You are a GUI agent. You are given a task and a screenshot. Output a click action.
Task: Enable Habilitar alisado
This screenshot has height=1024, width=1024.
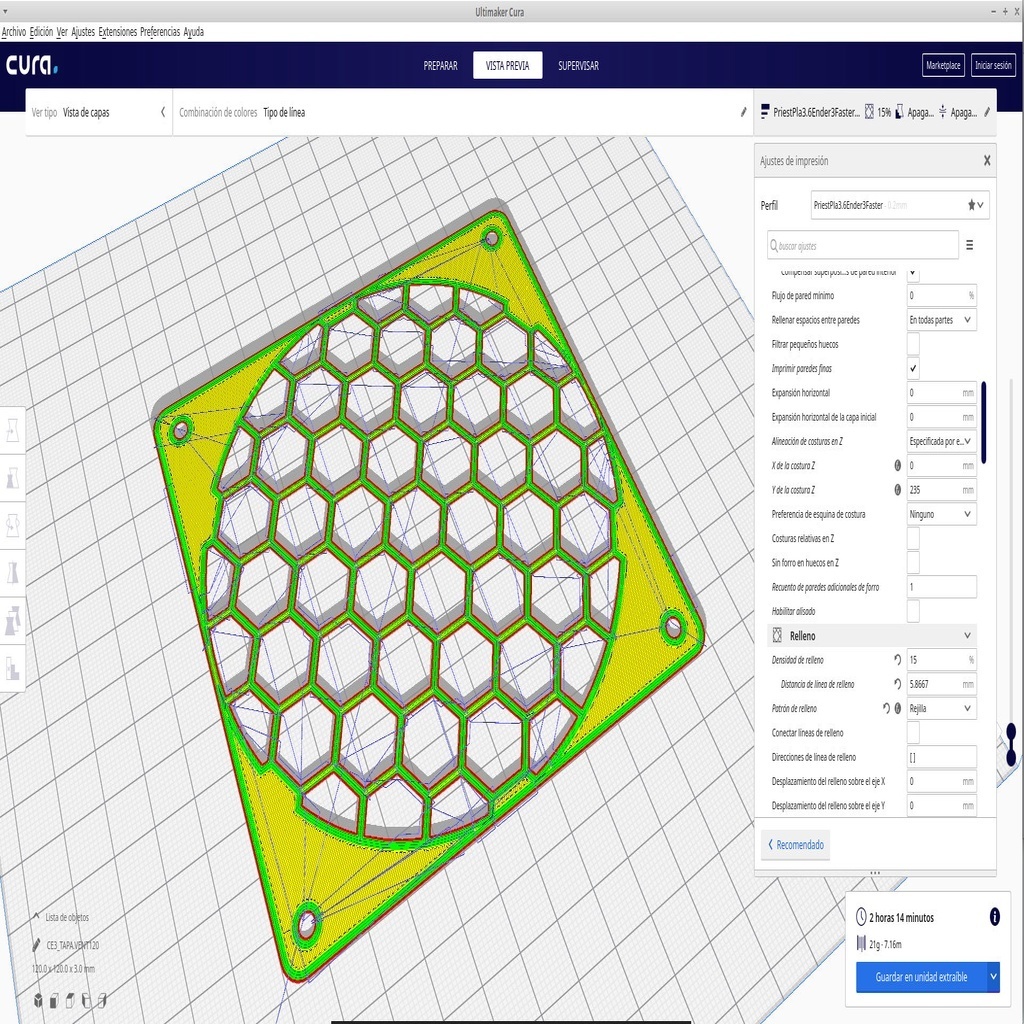[913, 611]
